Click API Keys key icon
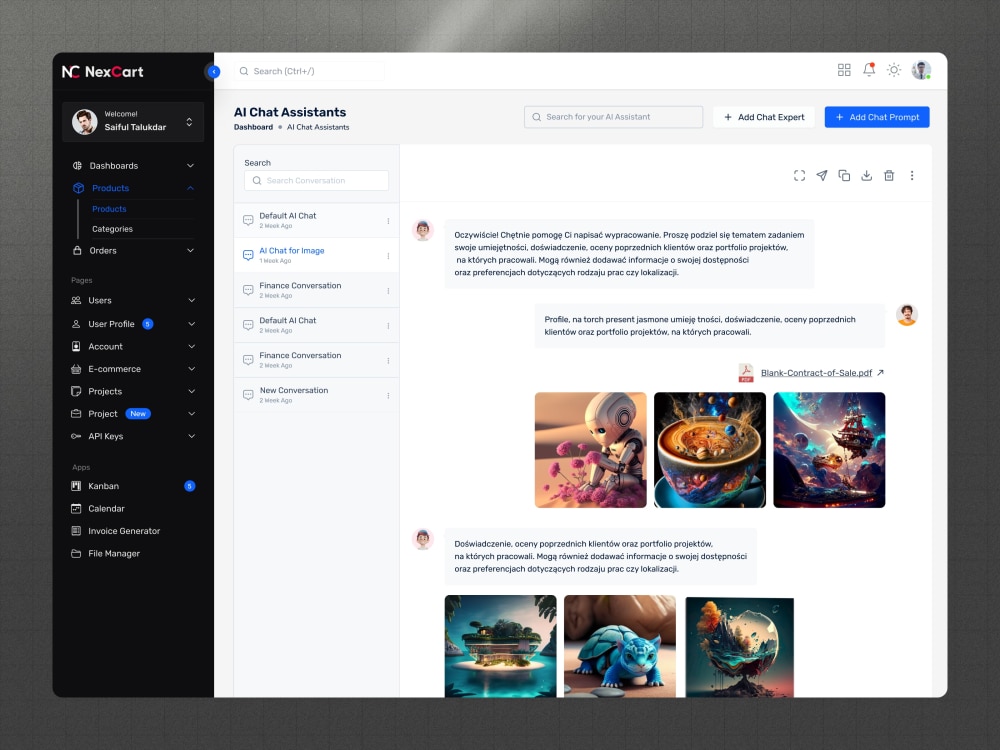 coord(76,436)
